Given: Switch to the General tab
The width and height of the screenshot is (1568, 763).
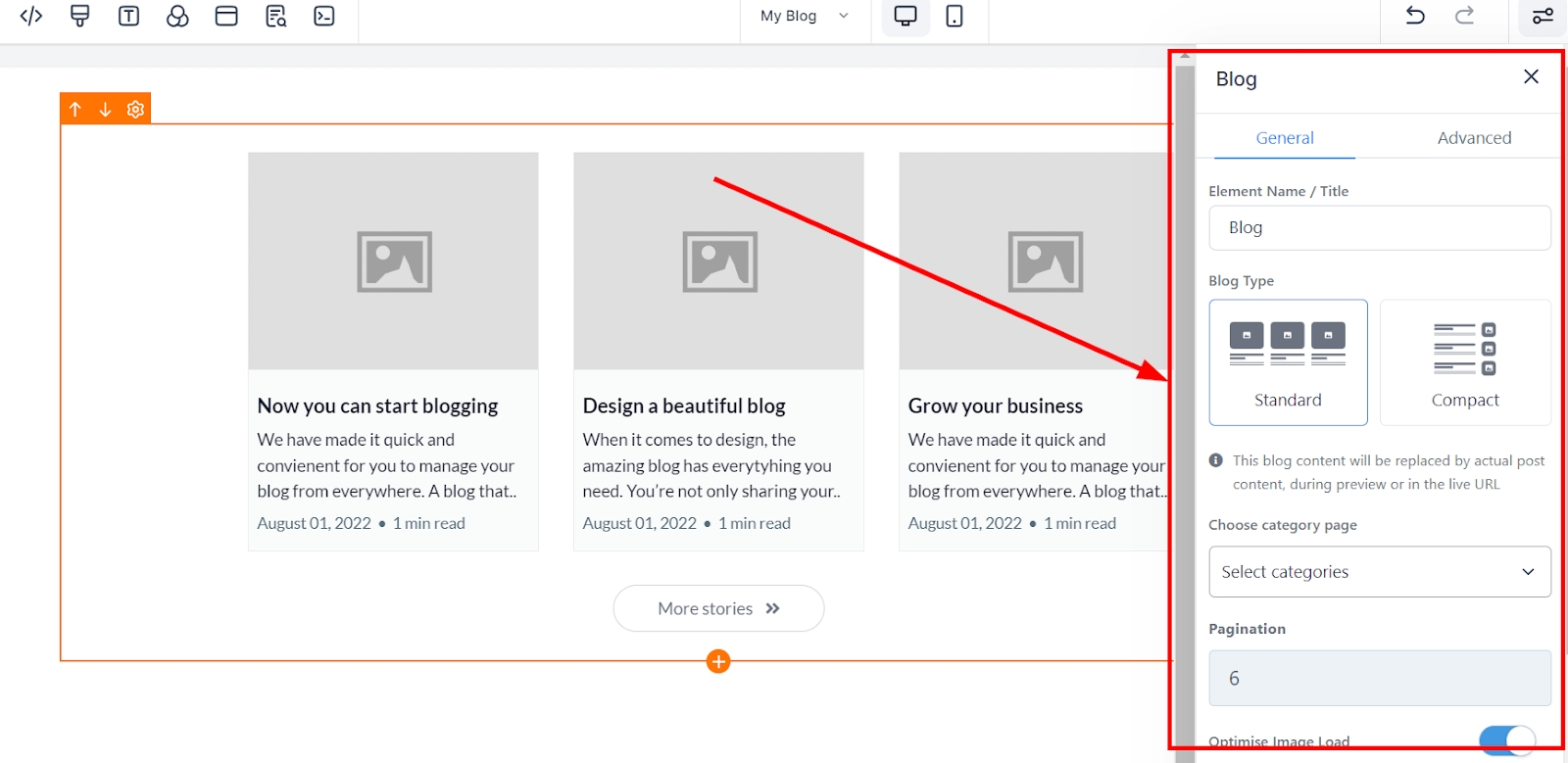Looking at the screenshot, I should pos(1285,138).
